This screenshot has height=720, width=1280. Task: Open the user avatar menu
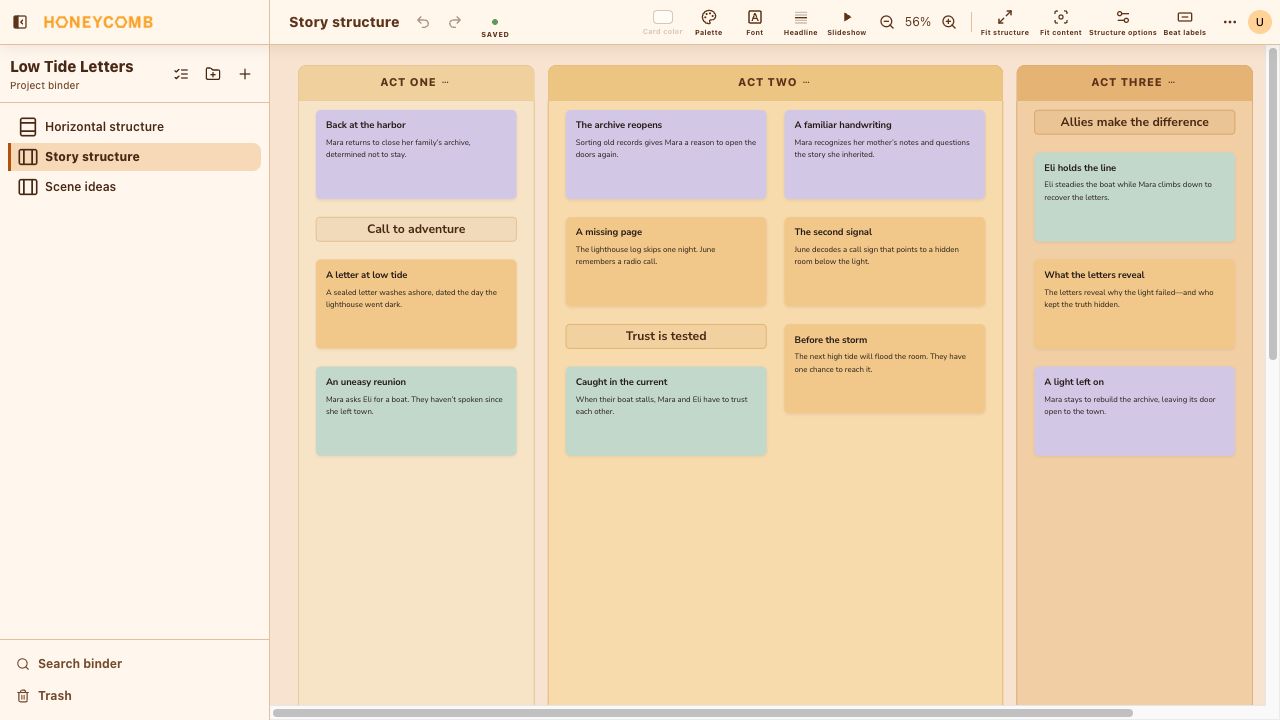coord(1260,22)
